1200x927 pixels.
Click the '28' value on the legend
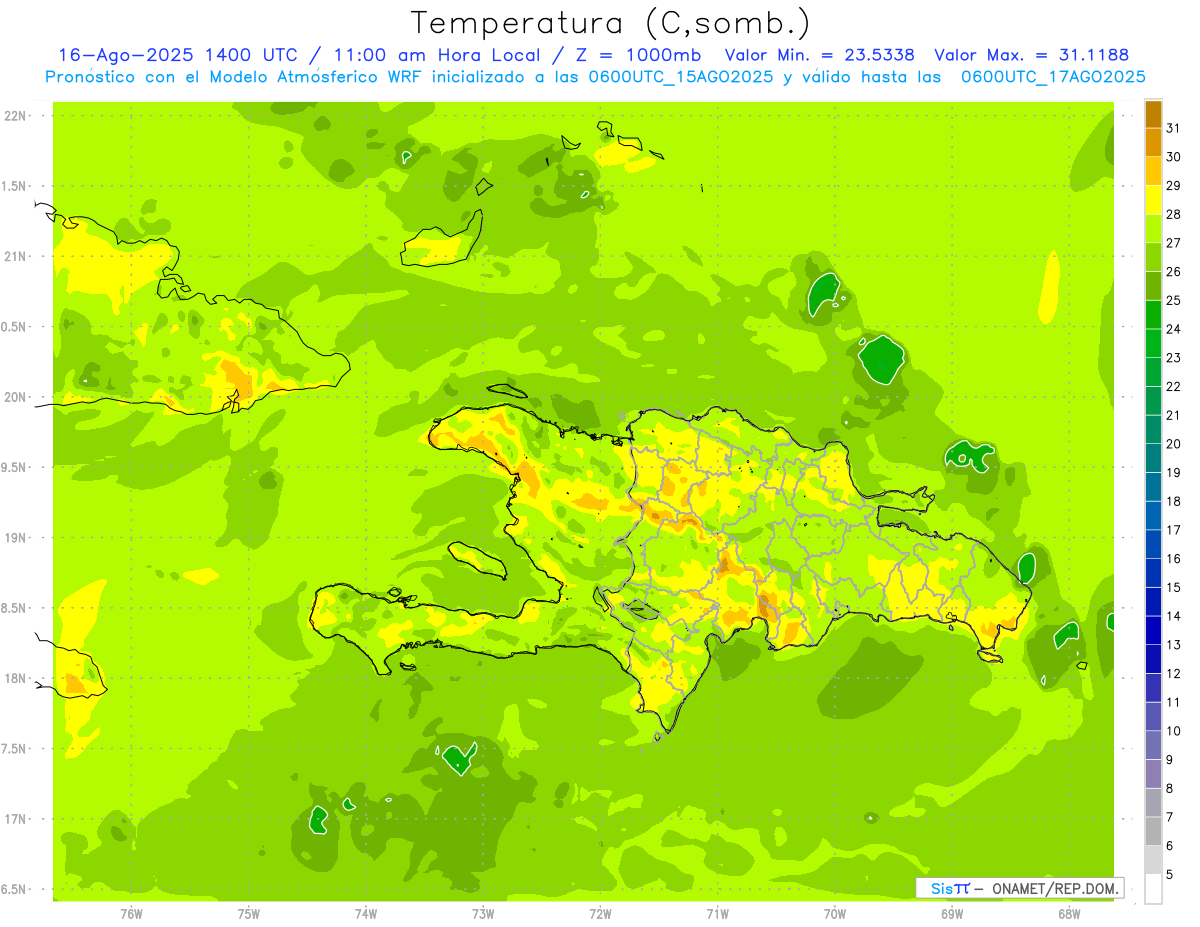[x=1174, y=214]
